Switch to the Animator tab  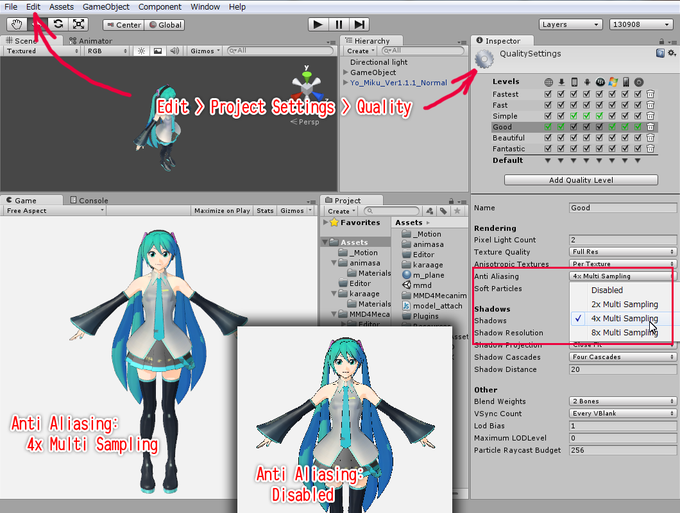pos(91,41)
